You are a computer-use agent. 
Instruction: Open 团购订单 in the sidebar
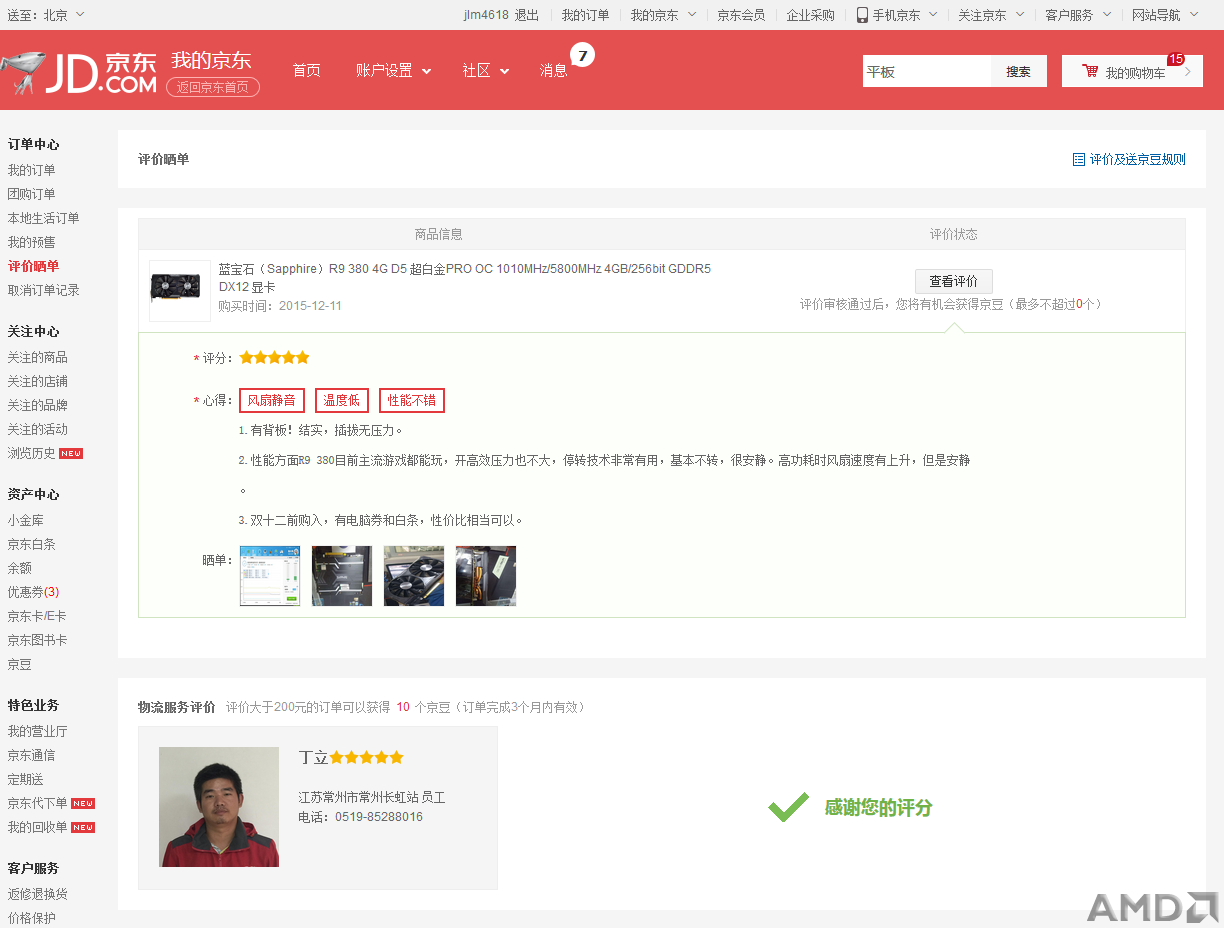[32, 194]
